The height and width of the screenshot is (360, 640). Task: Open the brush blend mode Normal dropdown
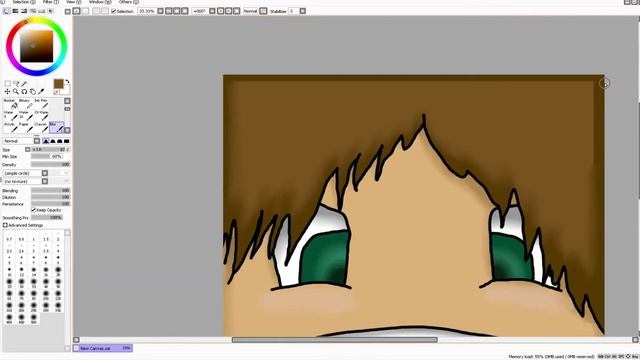(x=22, y=141)
